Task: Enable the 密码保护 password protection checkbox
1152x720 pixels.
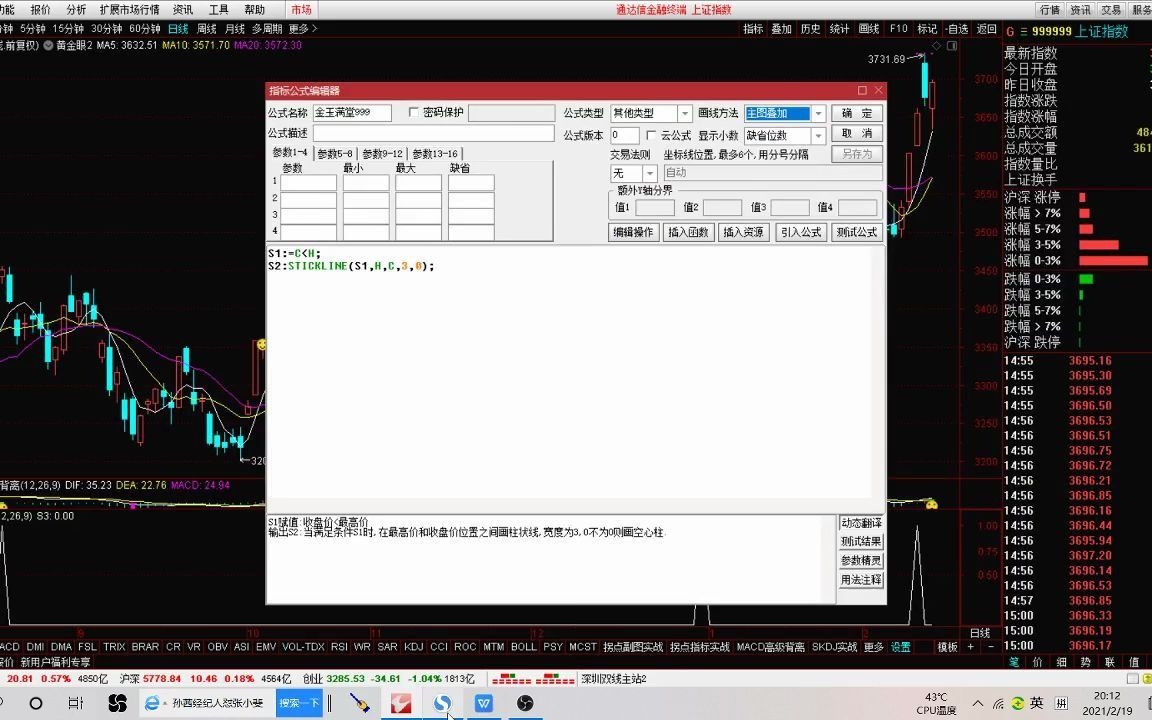Action: (x=413, y=113)
